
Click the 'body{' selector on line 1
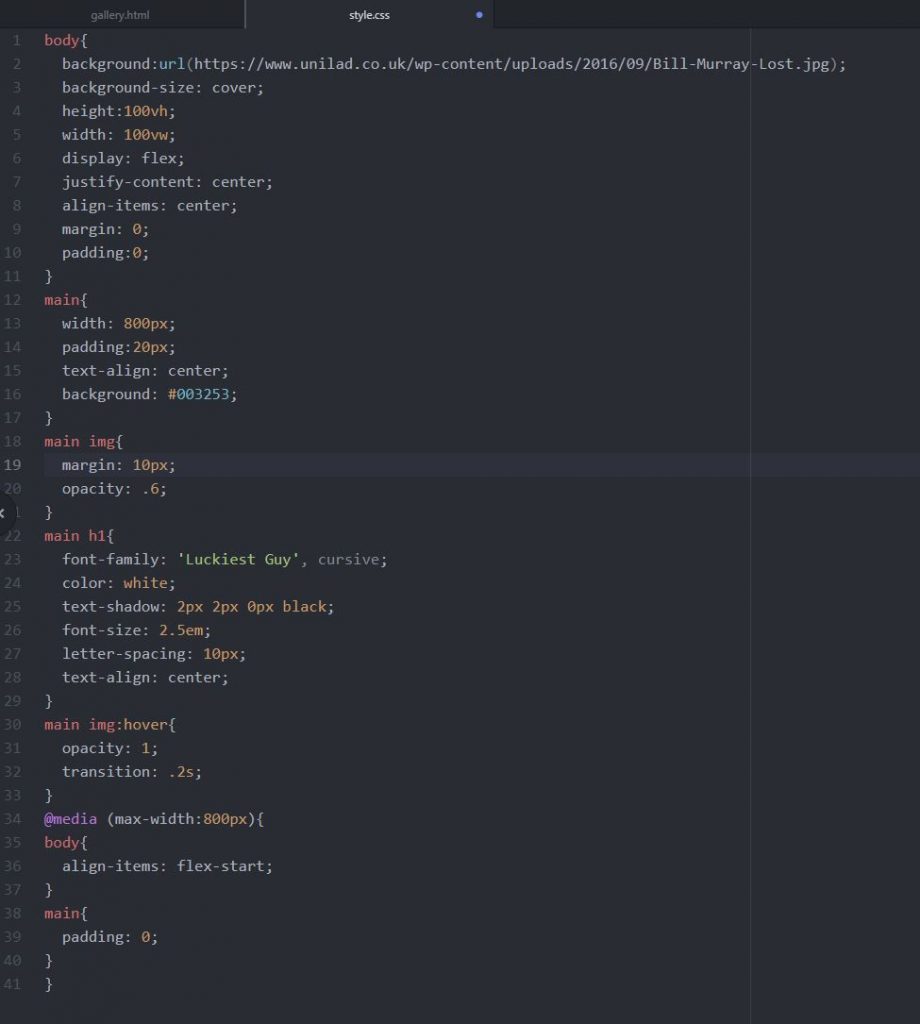(x=66, y=40)
